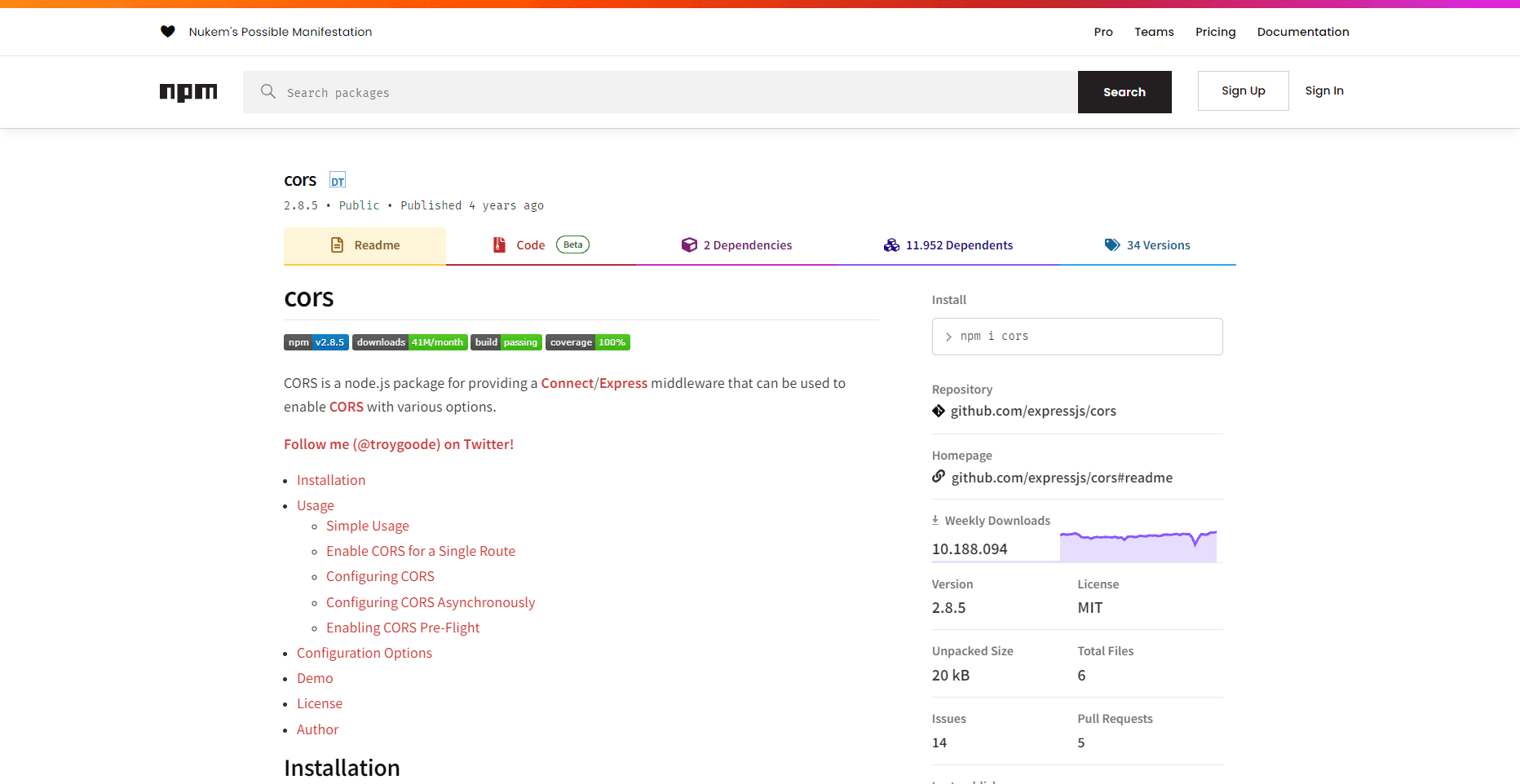Click the black Search button
The height and width of the screenshot is (784, 1520).
tap(1125, 92)
